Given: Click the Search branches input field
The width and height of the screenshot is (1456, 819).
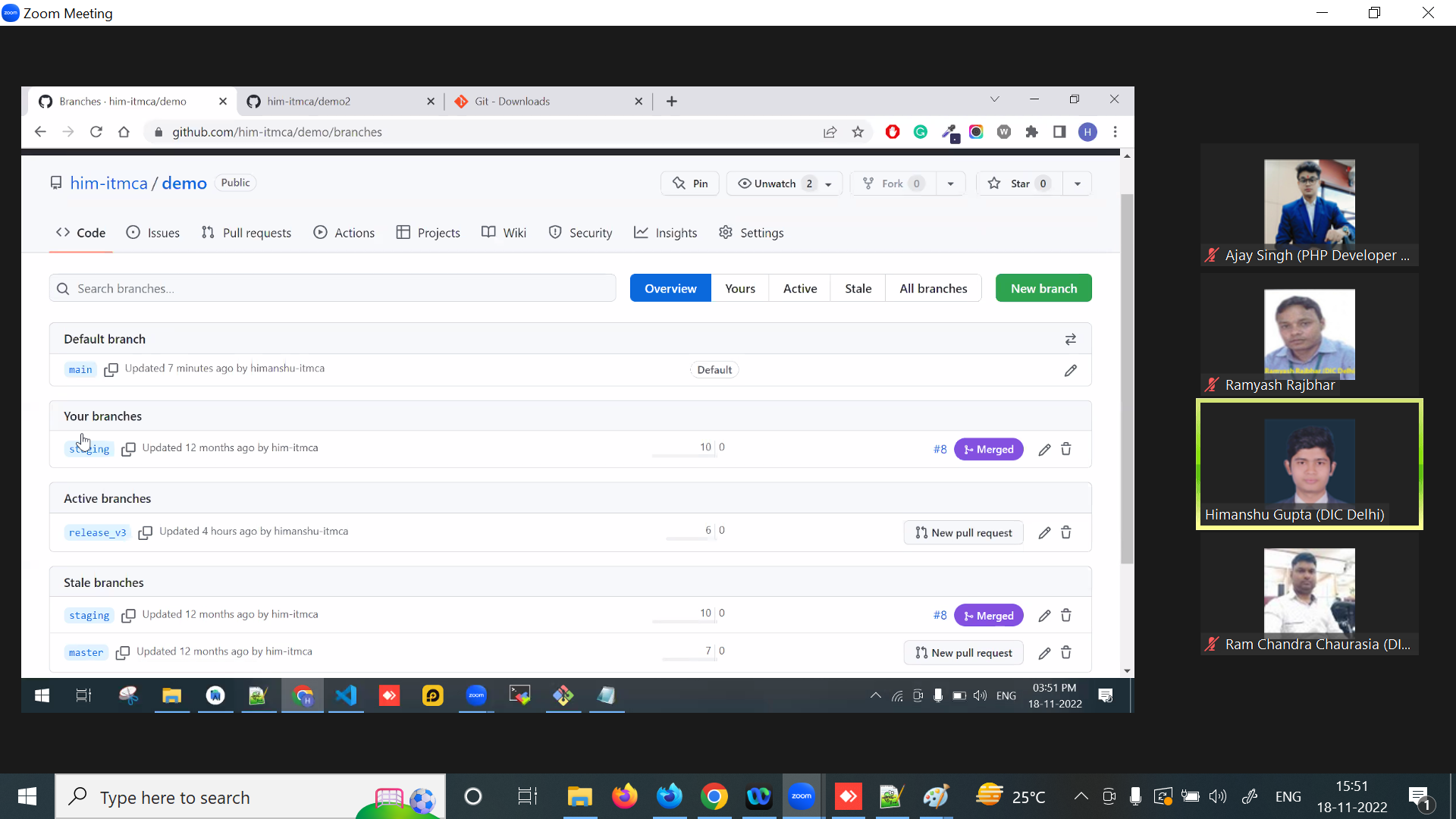Looking at the screenshot, I should click(x=332, y=289).
